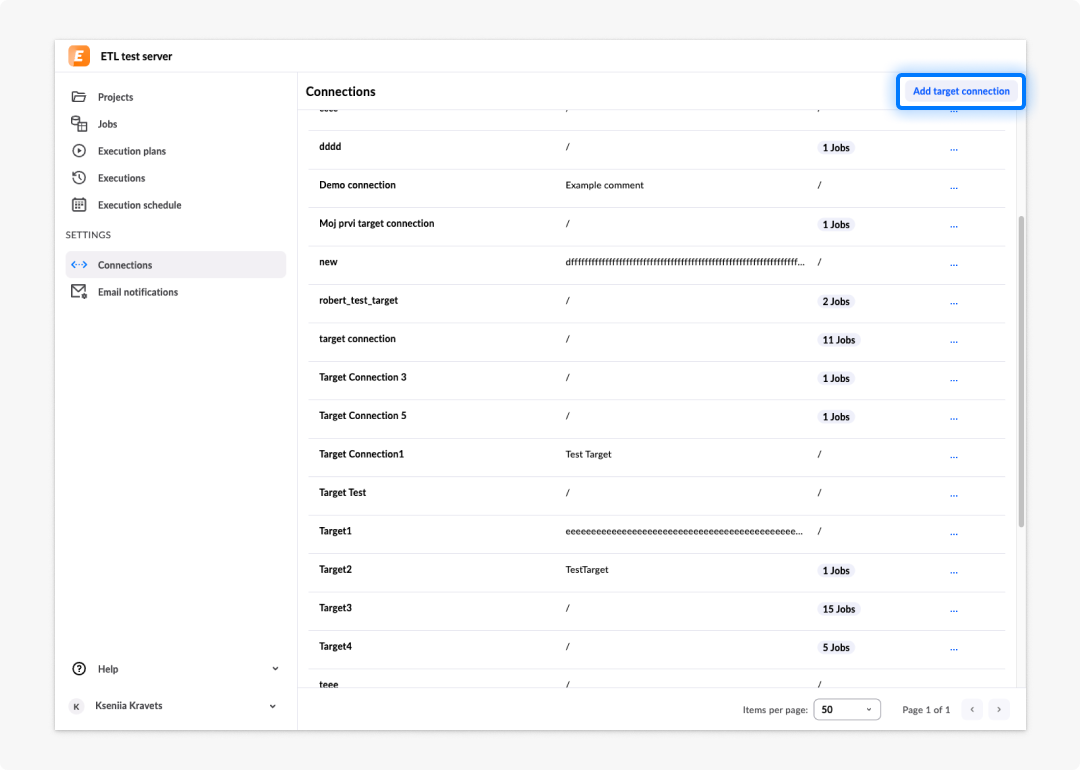Image resolution: width=1080 pixels, height=770 pixels.
Task: Click the 5 Jobs badge for Target4
Action: (x=835, y=647)
